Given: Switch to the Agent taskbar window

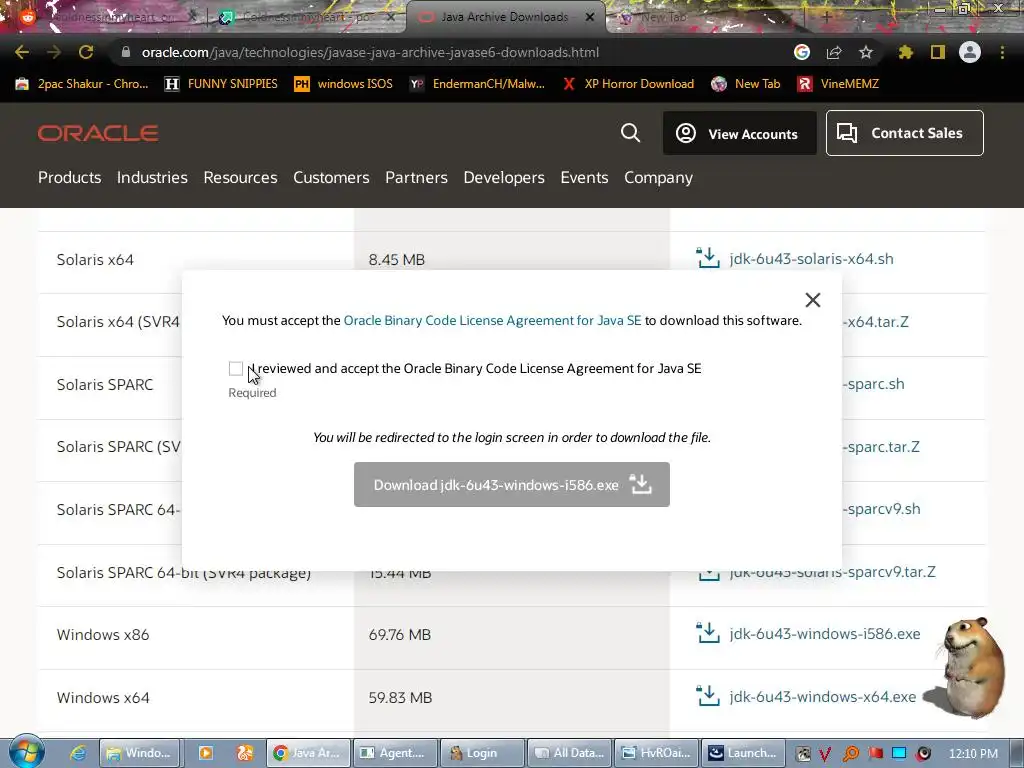Looking at the screenshot, I should [394, 753].
